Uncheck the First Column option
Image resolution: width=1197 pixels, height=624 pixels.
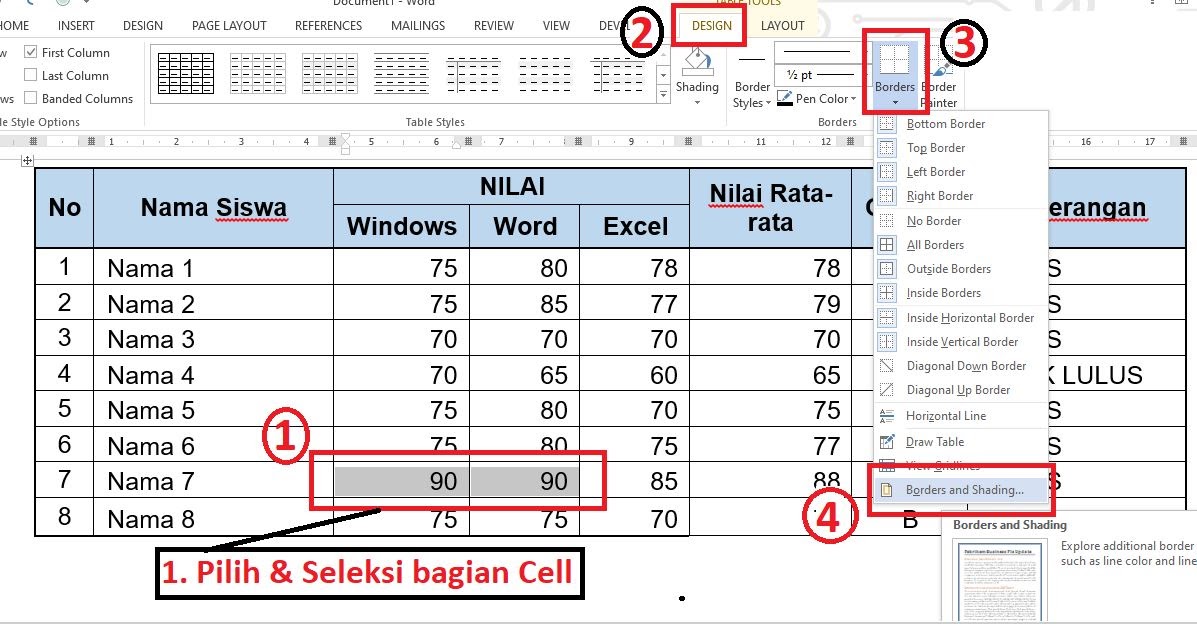(x=32, y=51)
